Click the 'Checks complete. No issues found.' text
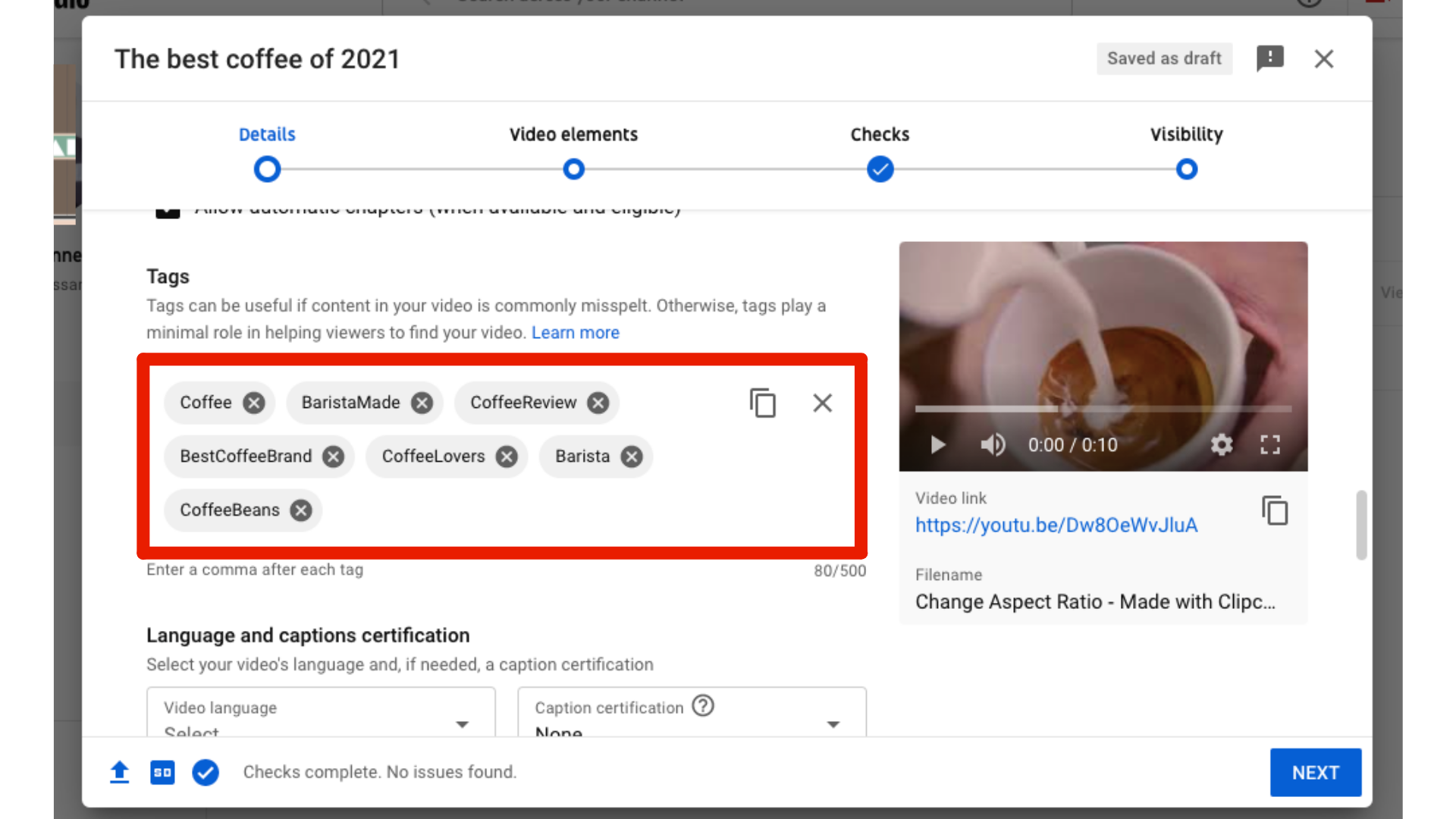Screen dimensions: 1456x819 pos(380,772)
